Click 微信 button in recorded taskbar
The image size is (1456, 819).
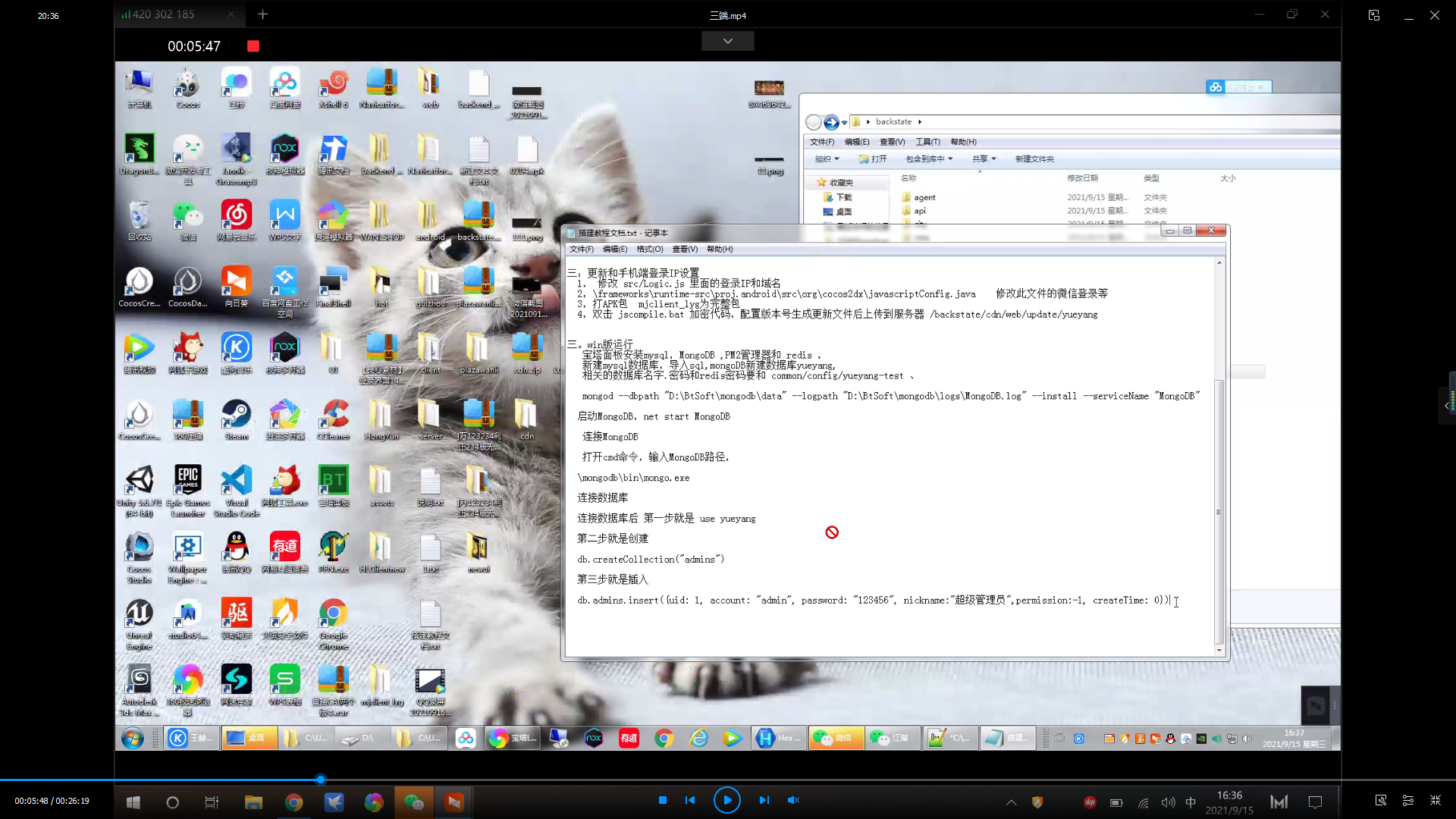836,738
